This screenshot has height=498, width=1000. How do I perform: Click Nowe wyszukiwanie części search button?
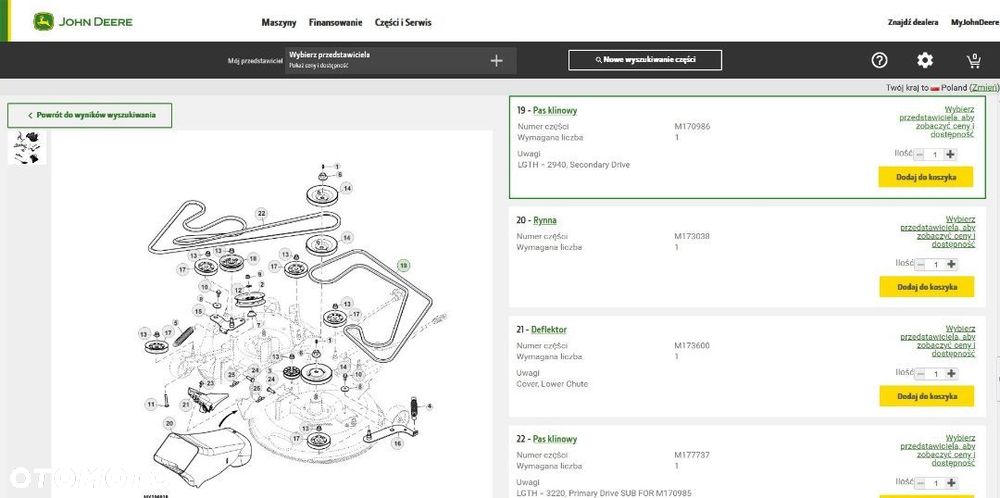point(645,60)
